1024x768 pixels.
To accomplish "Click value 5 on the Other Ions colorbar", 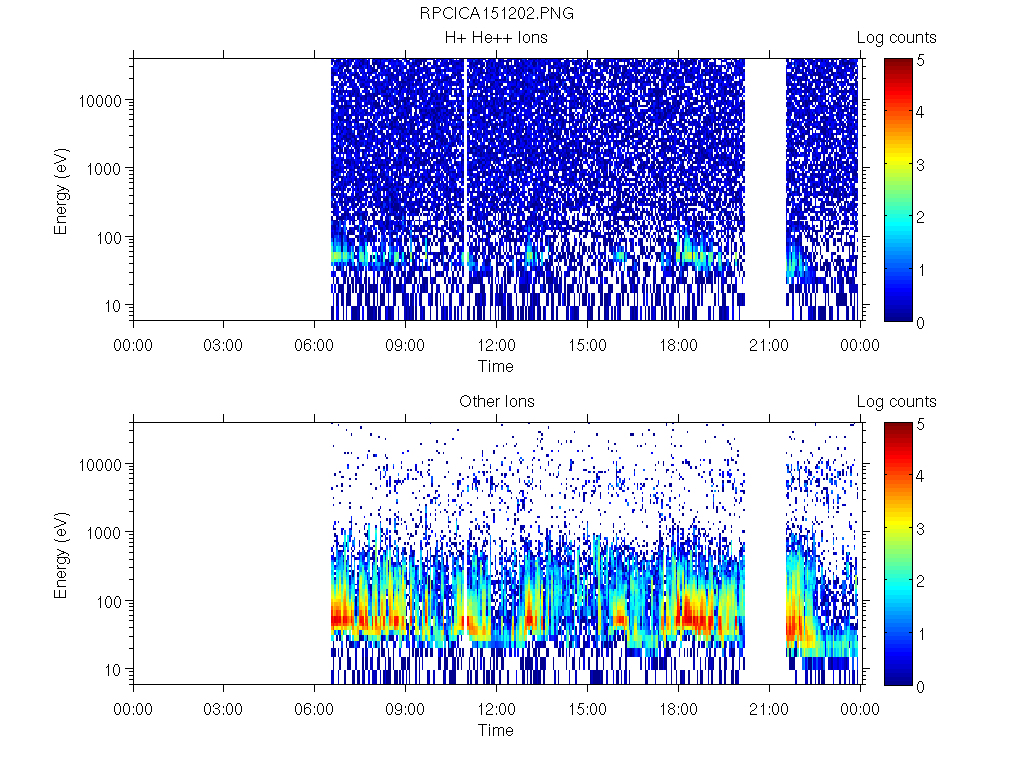I will click(920, 424).
